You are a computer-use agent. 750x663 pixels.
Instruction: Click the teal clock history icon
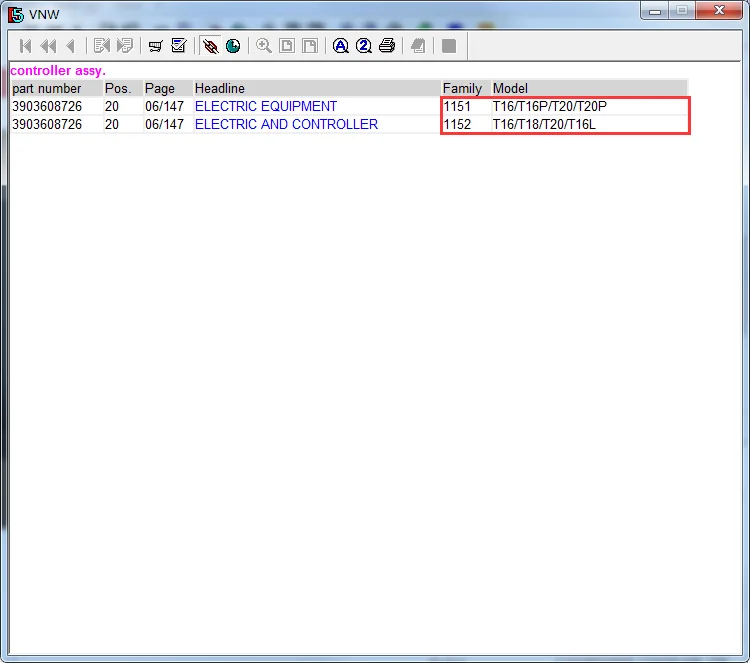(233, 46)
